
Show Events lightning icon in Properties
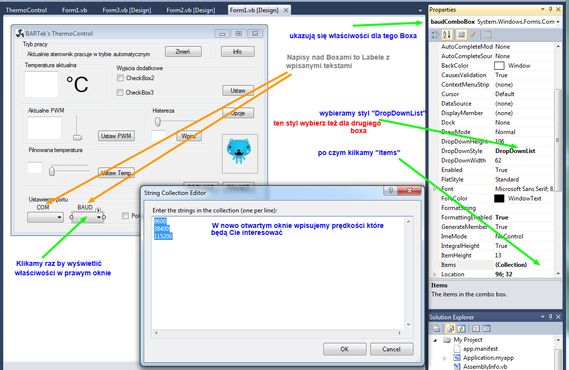coord(472,35)
